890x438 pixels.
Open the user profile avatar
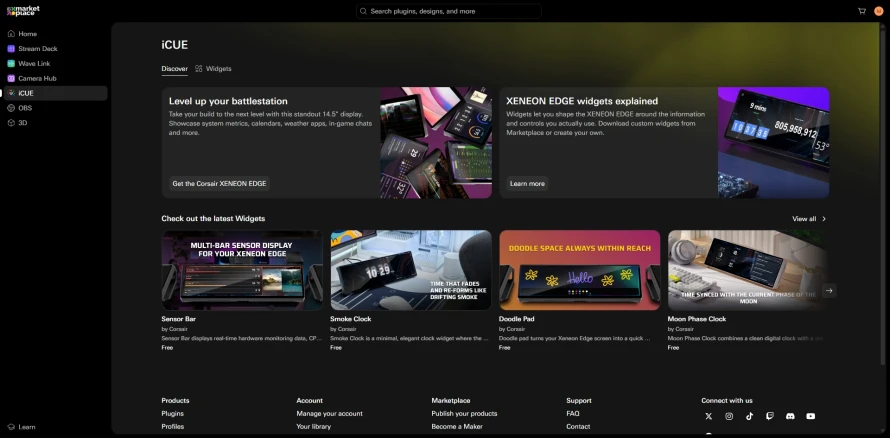(x=879, y=11)
